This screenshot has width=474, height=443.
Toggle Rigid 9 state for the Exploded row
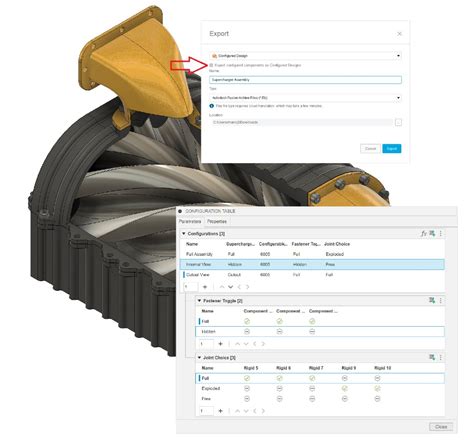[x=345, y=388]
